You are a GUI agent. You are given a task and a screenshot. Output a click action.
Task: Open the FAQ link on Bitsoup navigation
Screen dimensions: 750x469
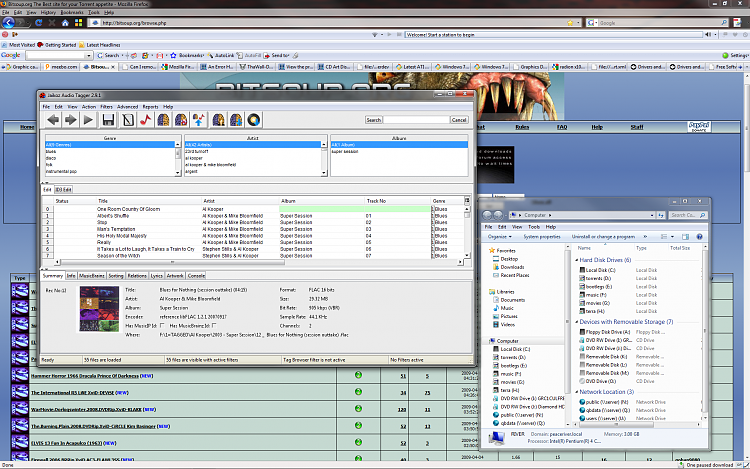[562, 127]
